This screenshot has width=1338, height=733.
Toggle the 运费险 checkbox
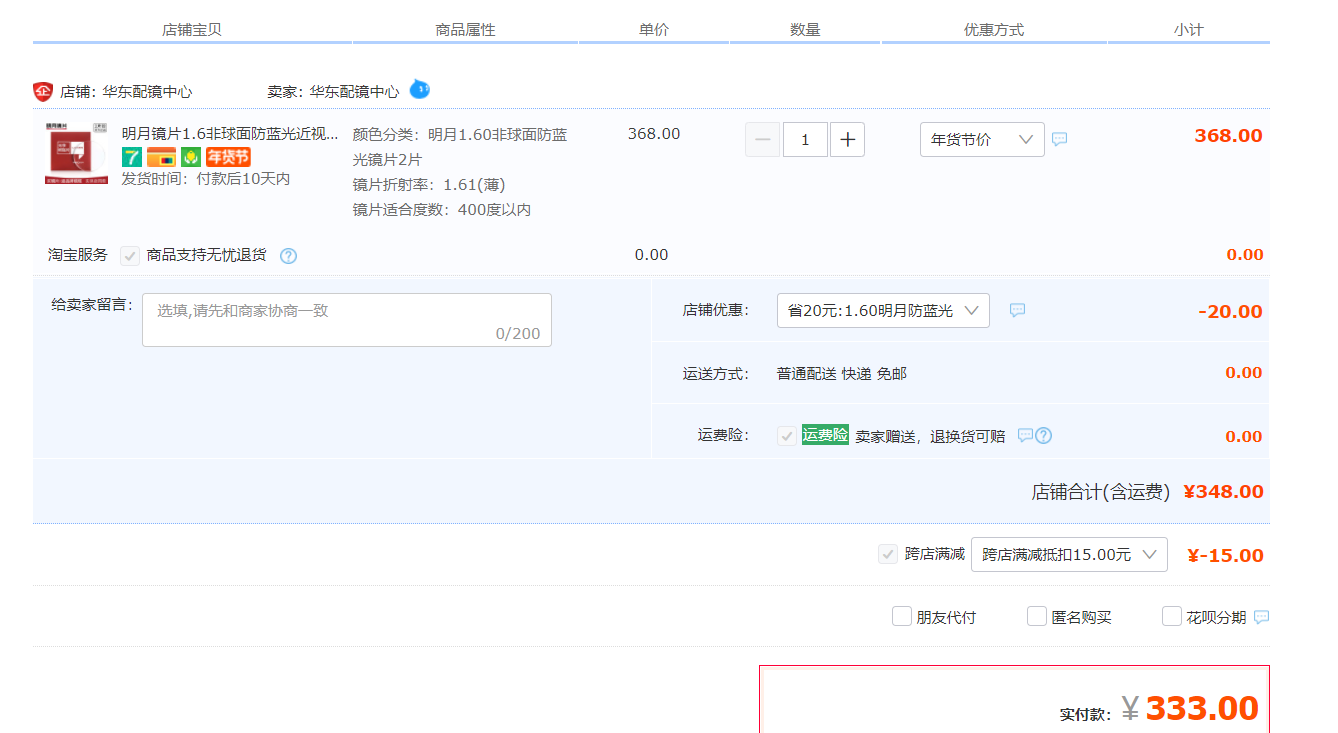pyautogui.click(x=788, y=436)
